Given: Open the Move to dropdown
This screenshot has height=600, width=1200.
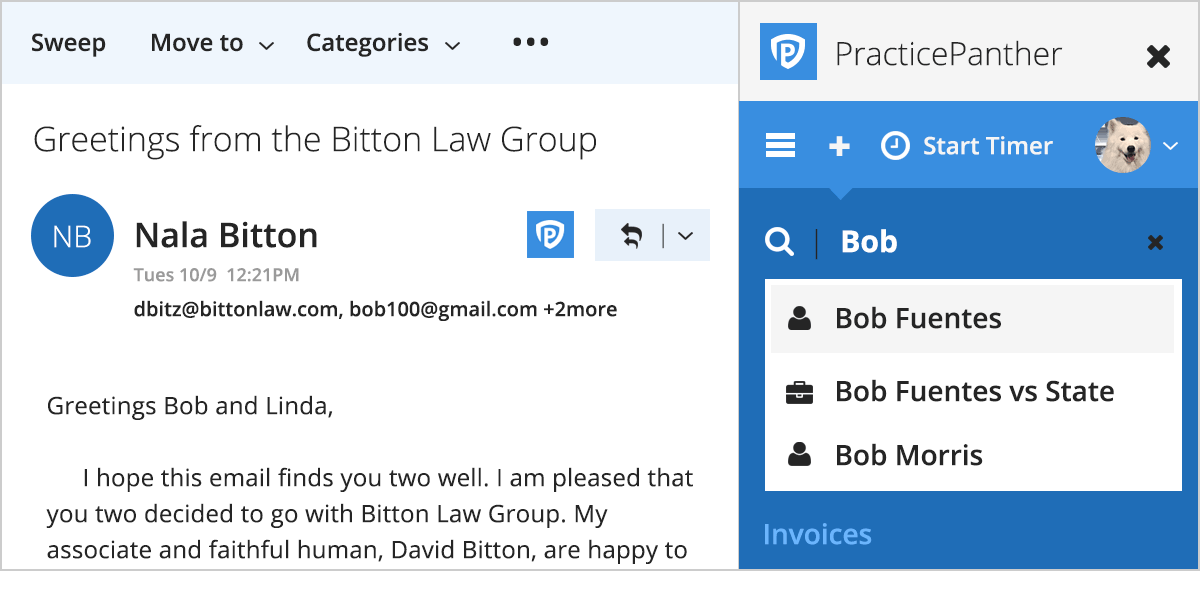Looking at the screenshot, I should click(212, 43).
